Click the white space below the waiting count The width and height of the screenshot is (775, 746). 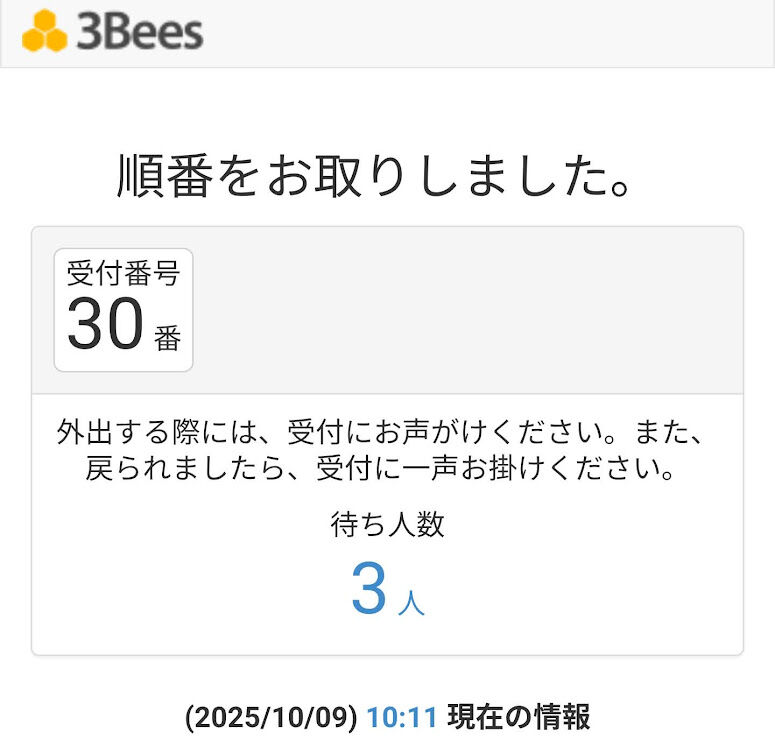point(387,638)
